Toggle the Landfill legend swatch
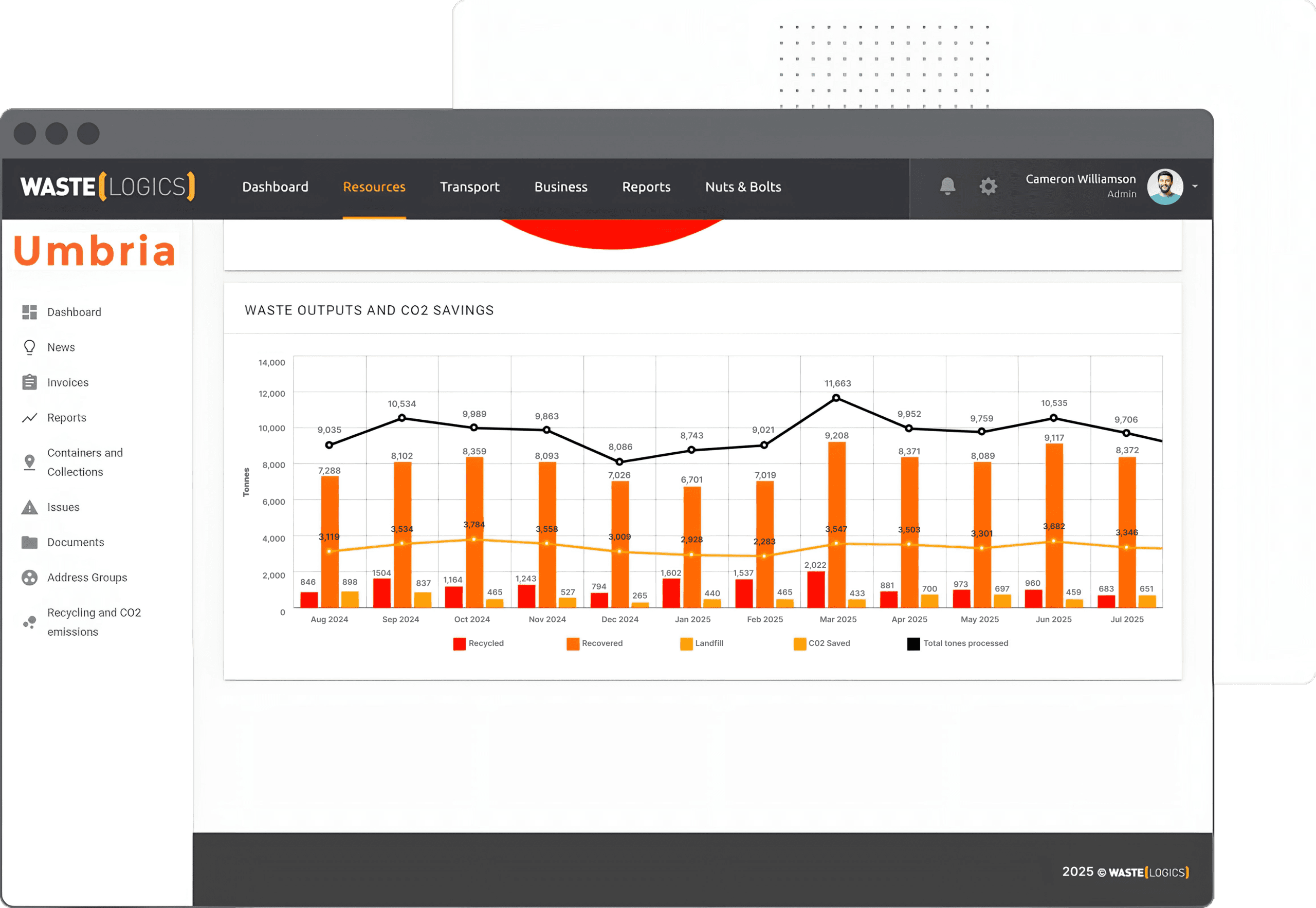 tap(686, 643)
